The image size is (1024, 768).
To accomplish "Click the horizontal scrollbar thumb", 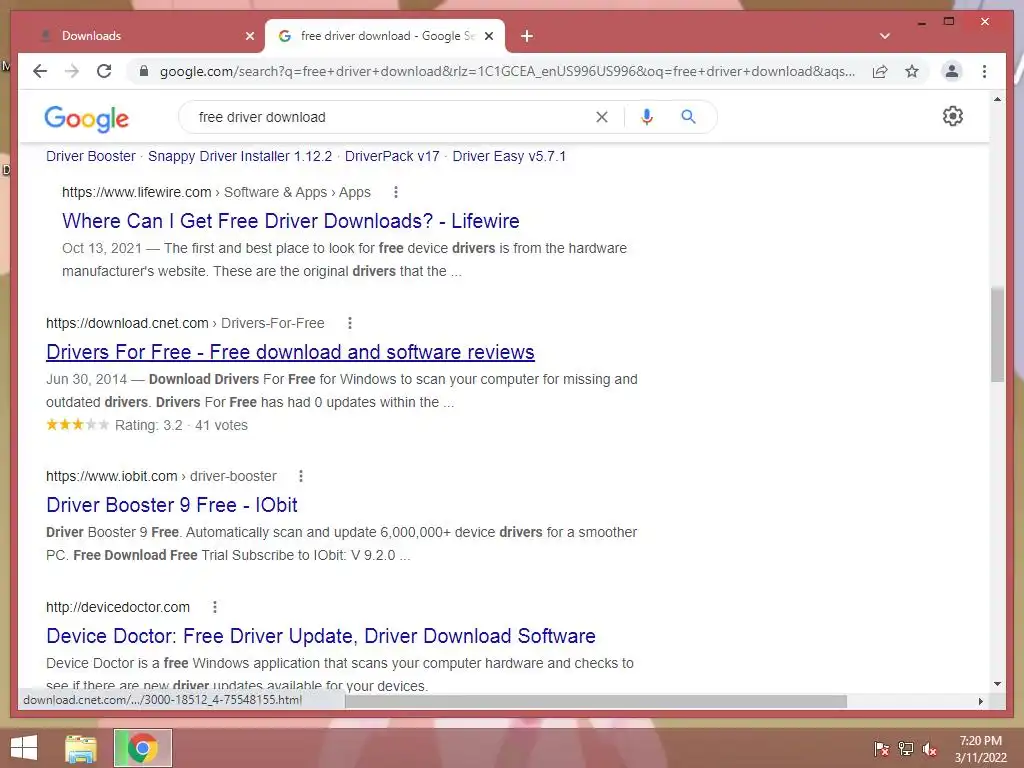I will point(596,701).
